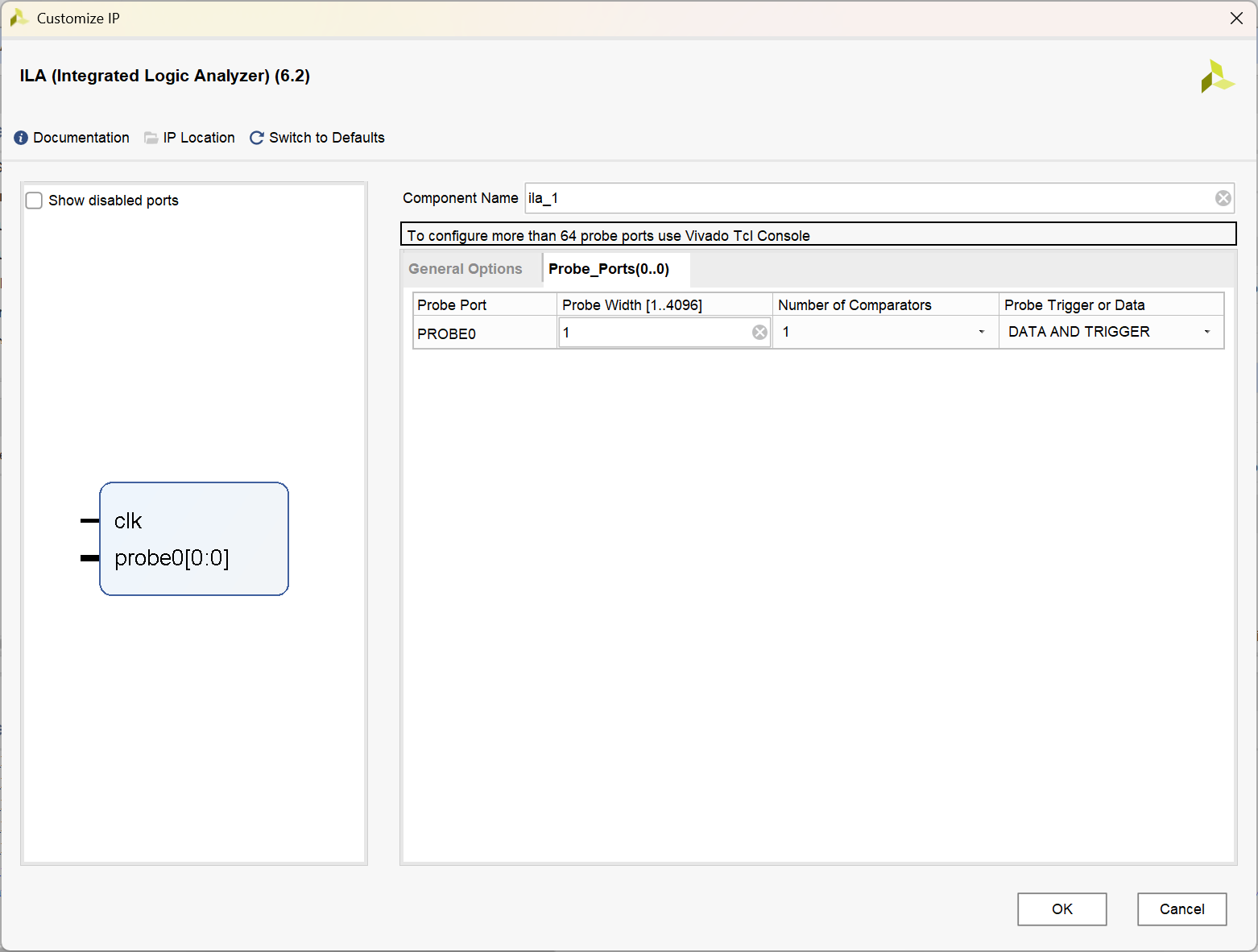Select the ILA block symbol in preview
The height and width of the screenshot is (952, 1258).
point(194,539)
